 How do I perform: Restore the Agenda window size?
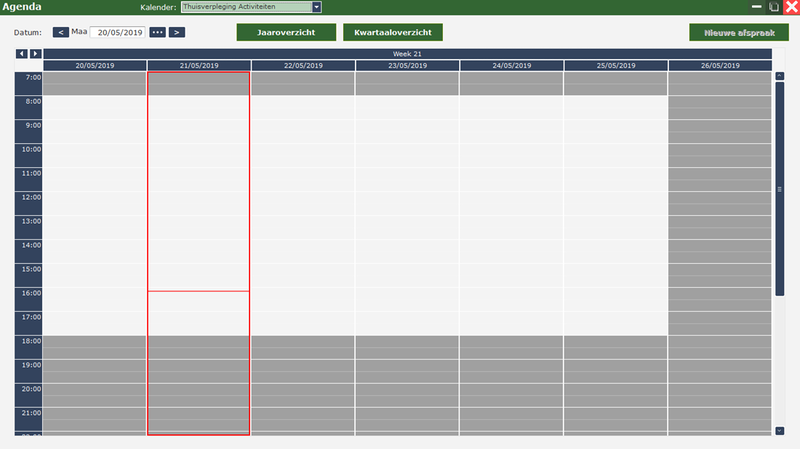click(x=773, y=6)
